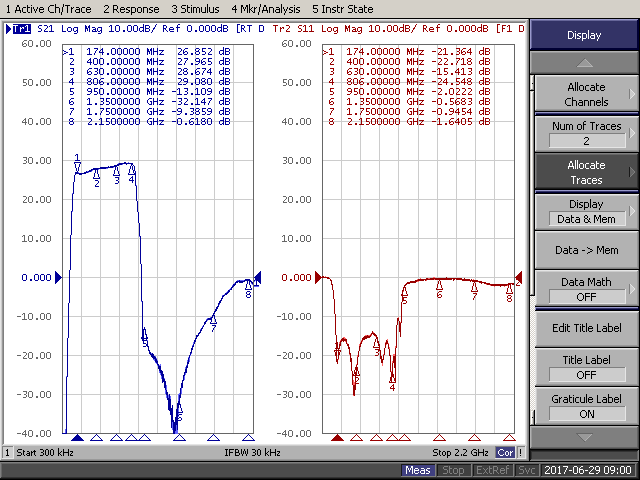The width and height of the screenshot is (640, 480).
Task: Click marker 7 triangle on S21 frequency axis
Action: tap(213, 438)
